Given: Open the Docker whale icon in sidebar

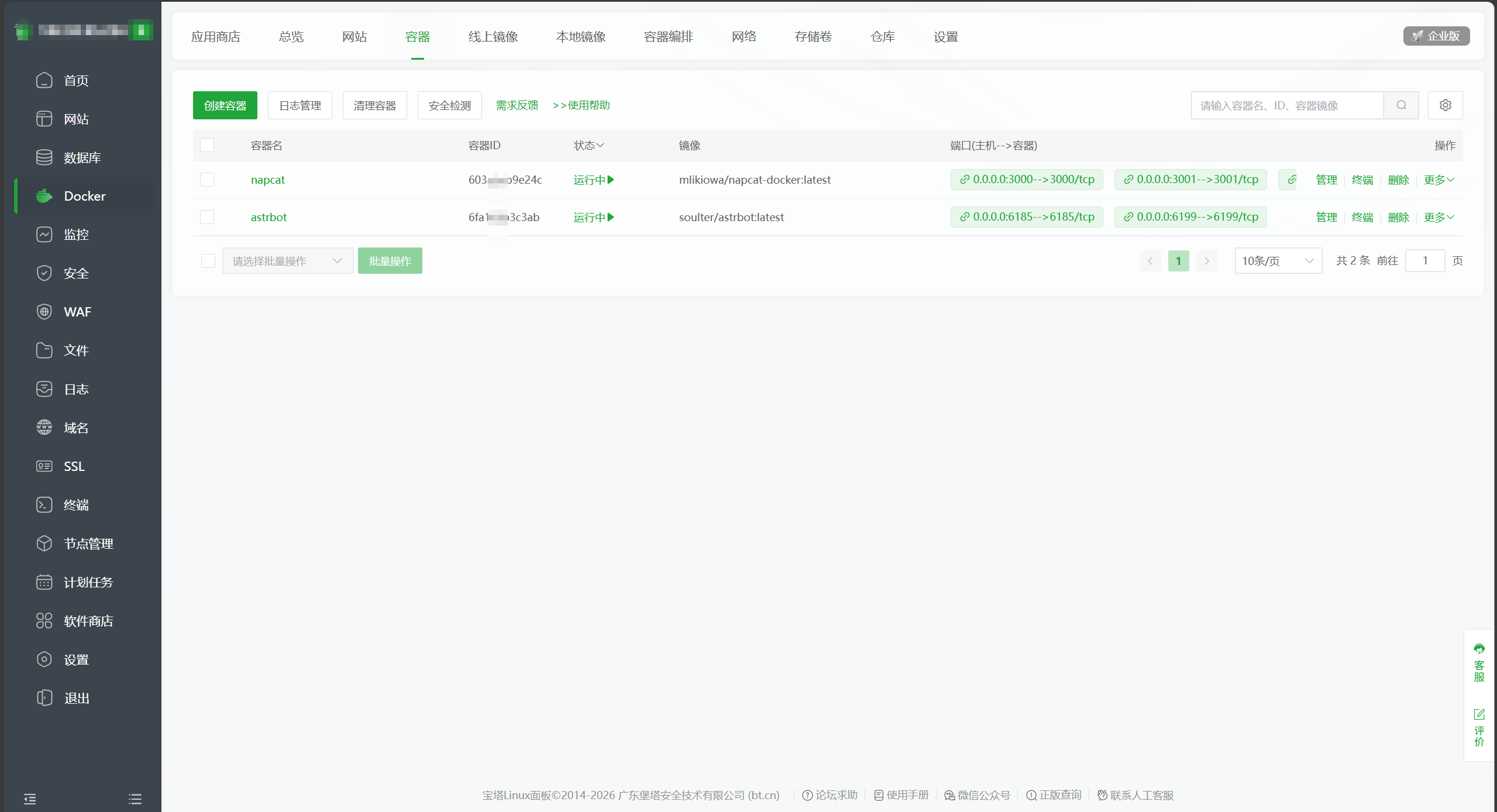Looking at the screenshot, I should pyautogui.click(x=44, y=196).
